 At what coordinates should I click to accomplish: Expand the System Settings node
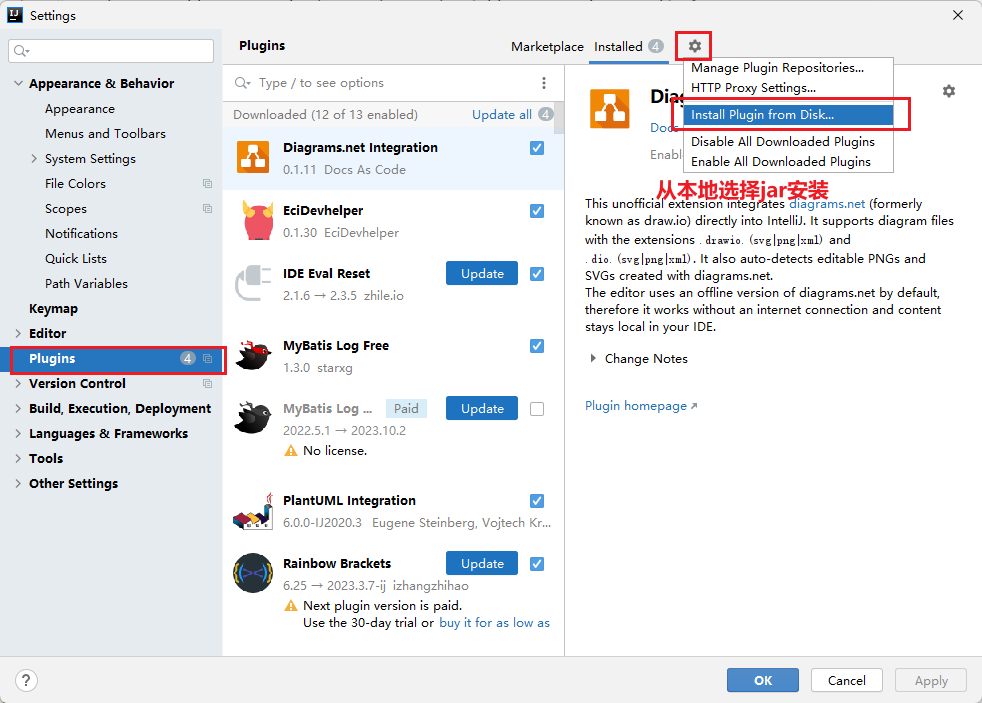tap(34, 158)
